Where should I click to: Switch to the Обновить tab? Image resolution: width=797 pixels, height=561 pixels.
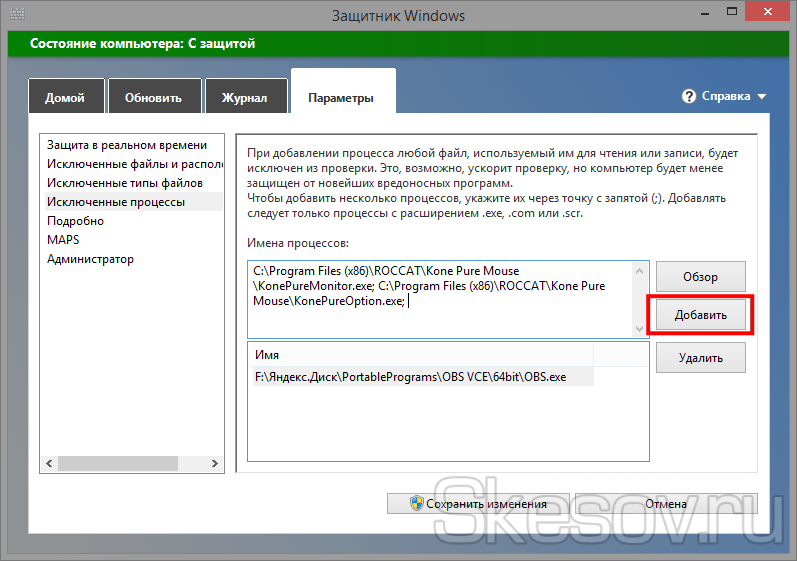point(153,98)
